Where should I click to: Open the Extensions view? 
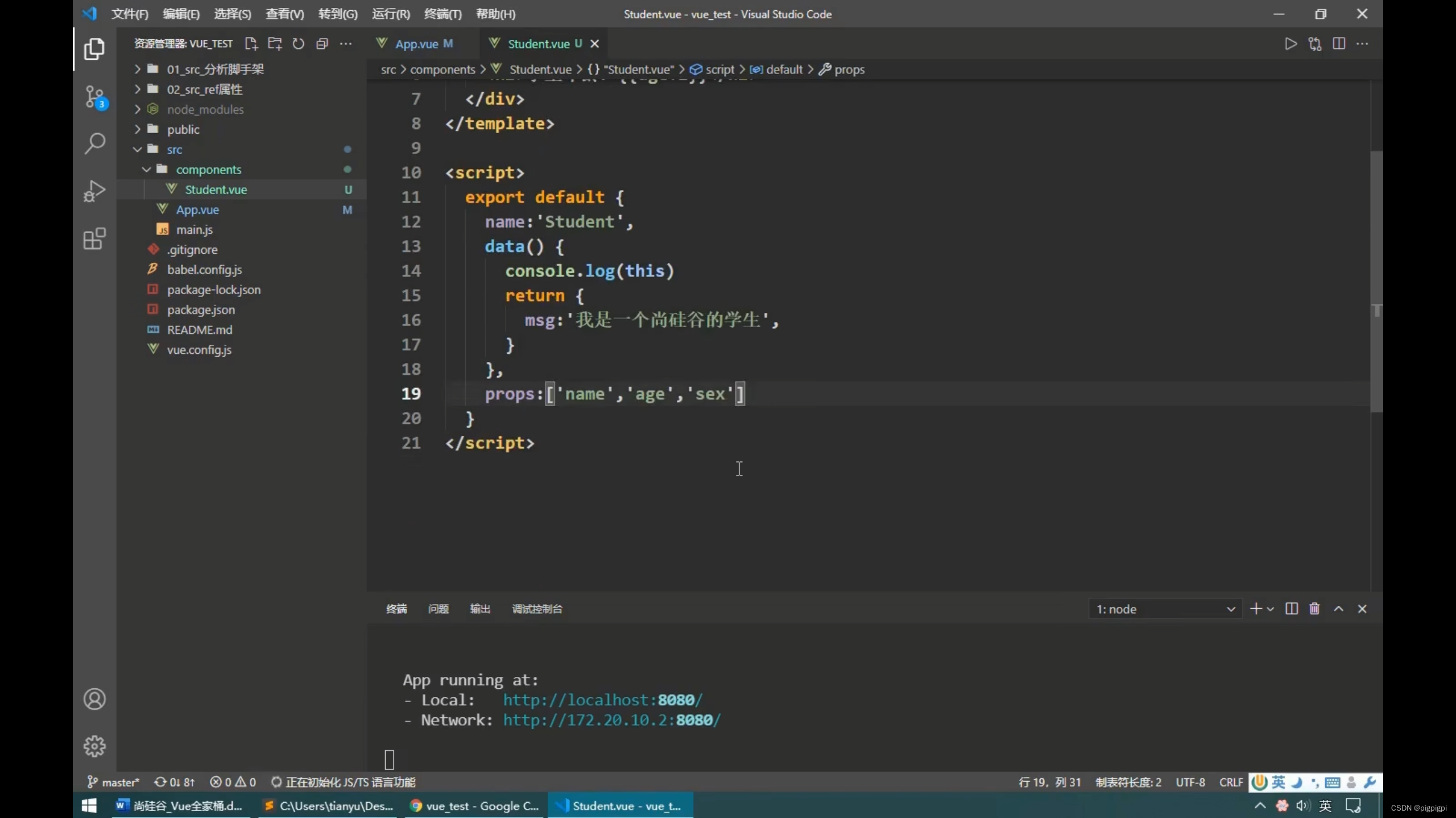click(94, 239)
